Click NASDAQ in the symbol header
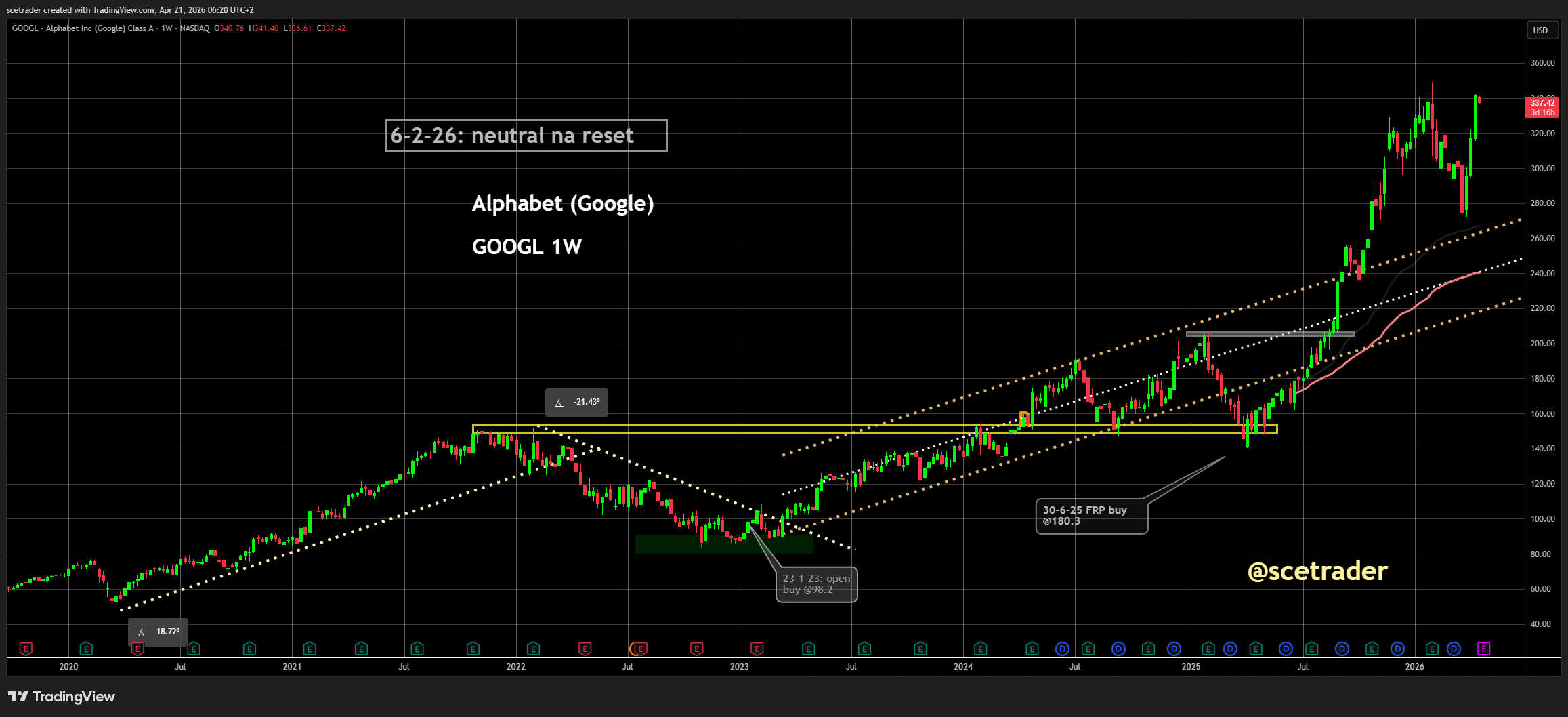This screenshot has height=717, width=1568. (194, 28)
